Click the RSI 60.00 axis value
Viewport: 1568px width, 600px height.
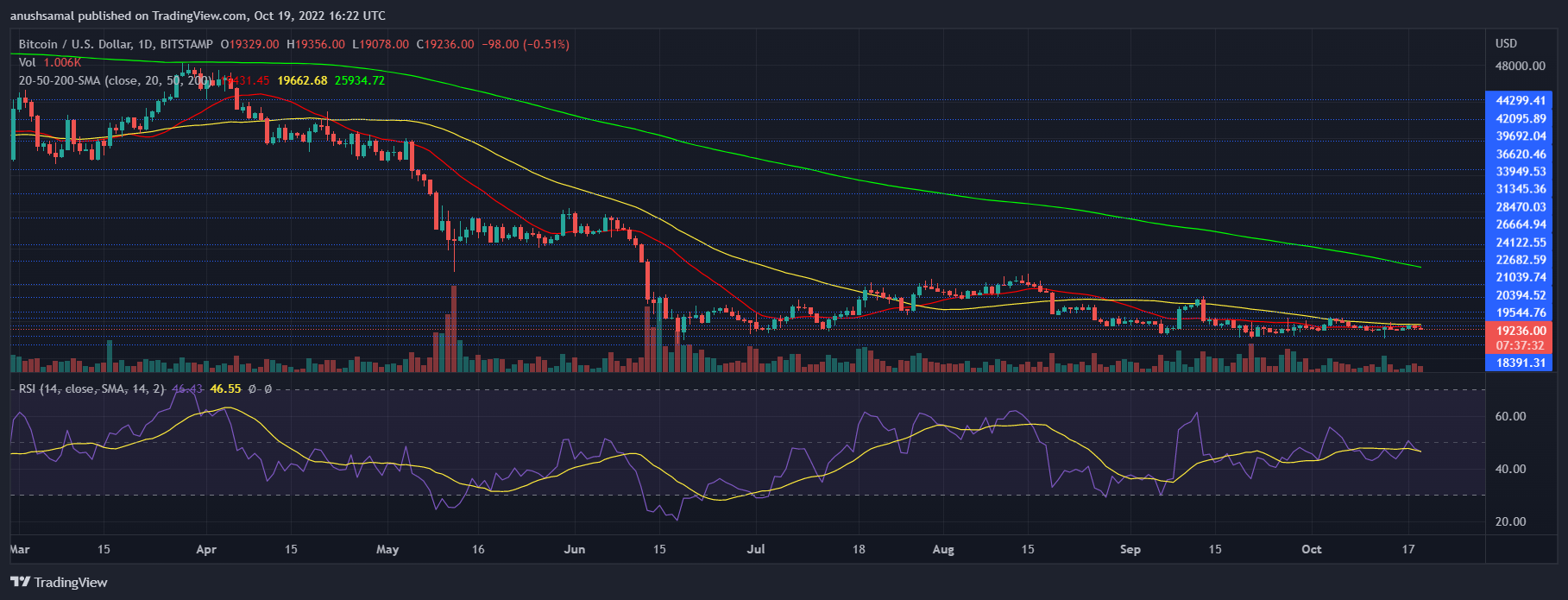pos(1510,416)
